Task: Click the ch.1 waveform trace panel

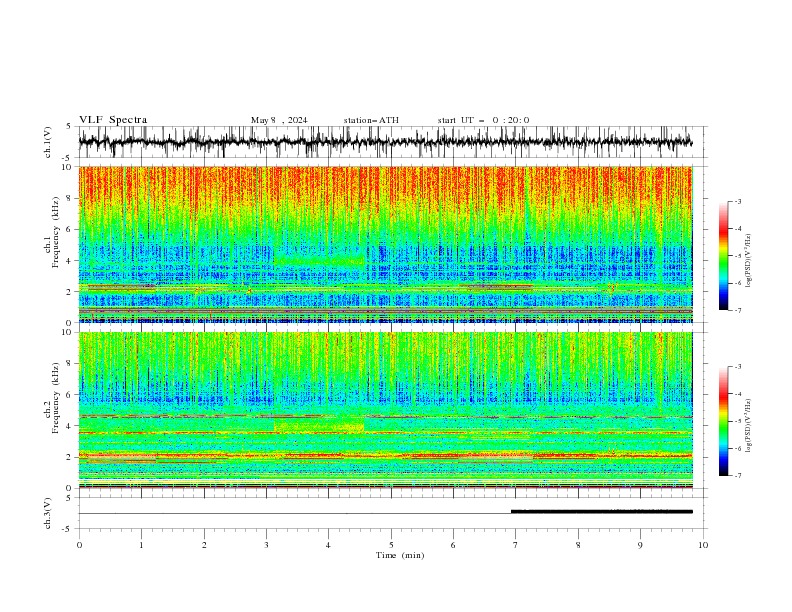Action: [x=392, y=142]
